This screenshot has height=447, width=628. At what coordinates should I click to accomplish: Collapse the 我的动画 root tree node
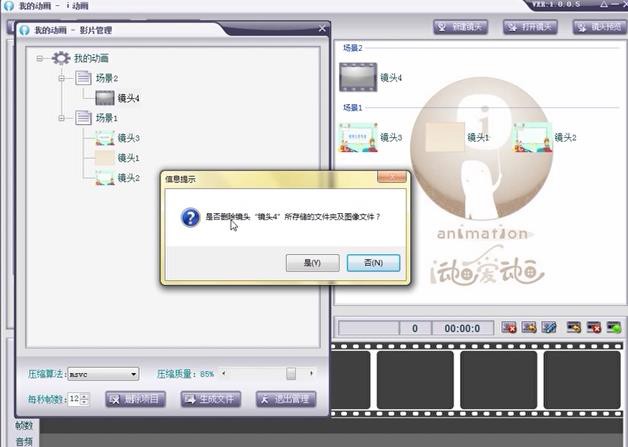[39, 58]
